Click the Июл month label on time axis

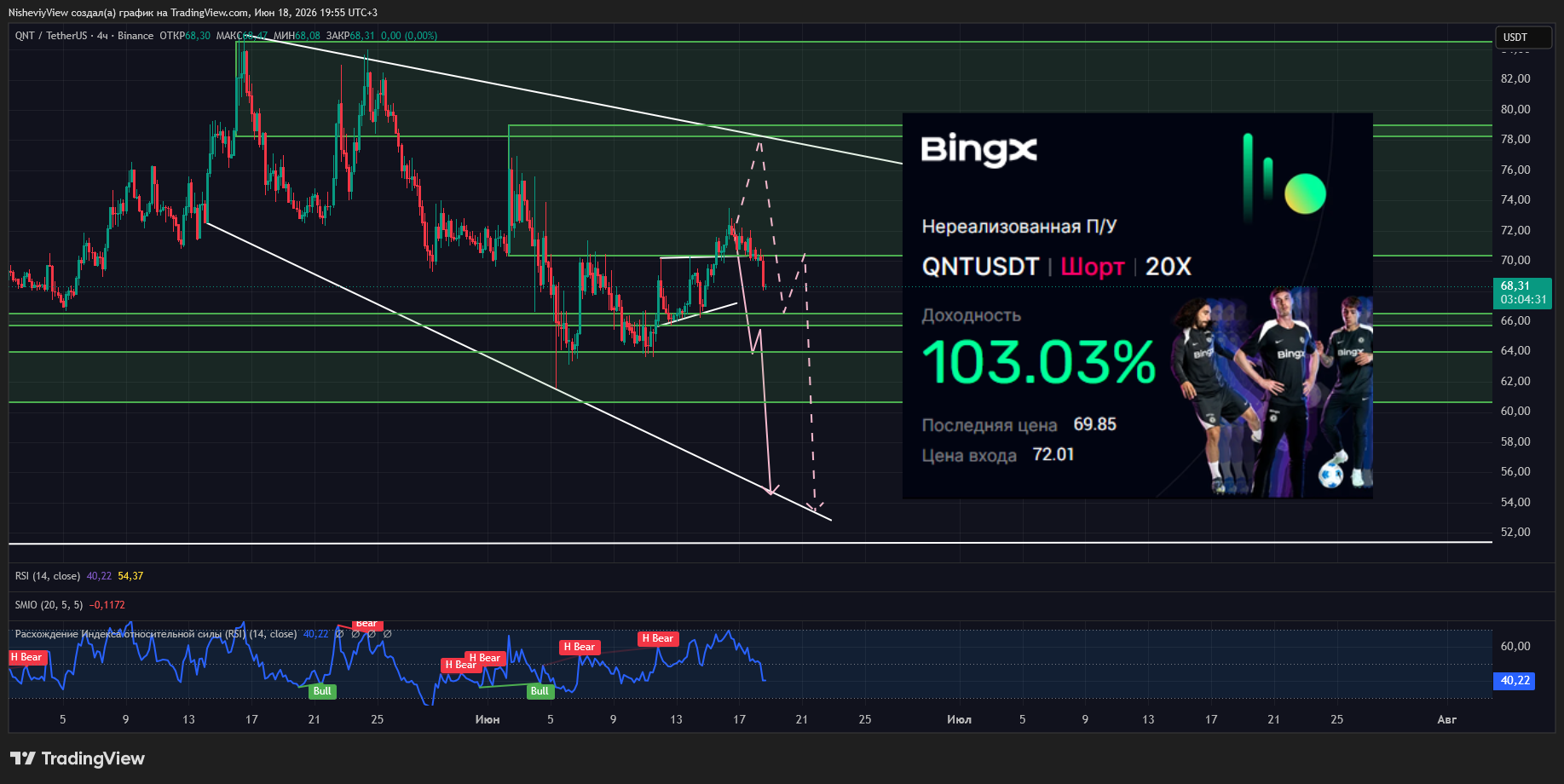[959, 720]
